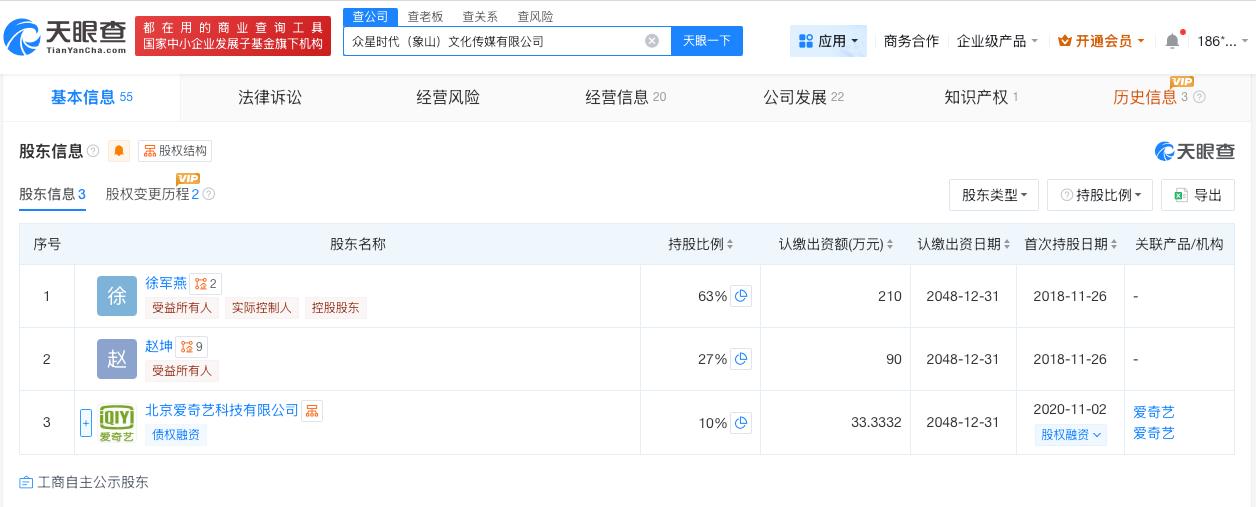Sort table by 认缴出资额 column

click(836, 244)
